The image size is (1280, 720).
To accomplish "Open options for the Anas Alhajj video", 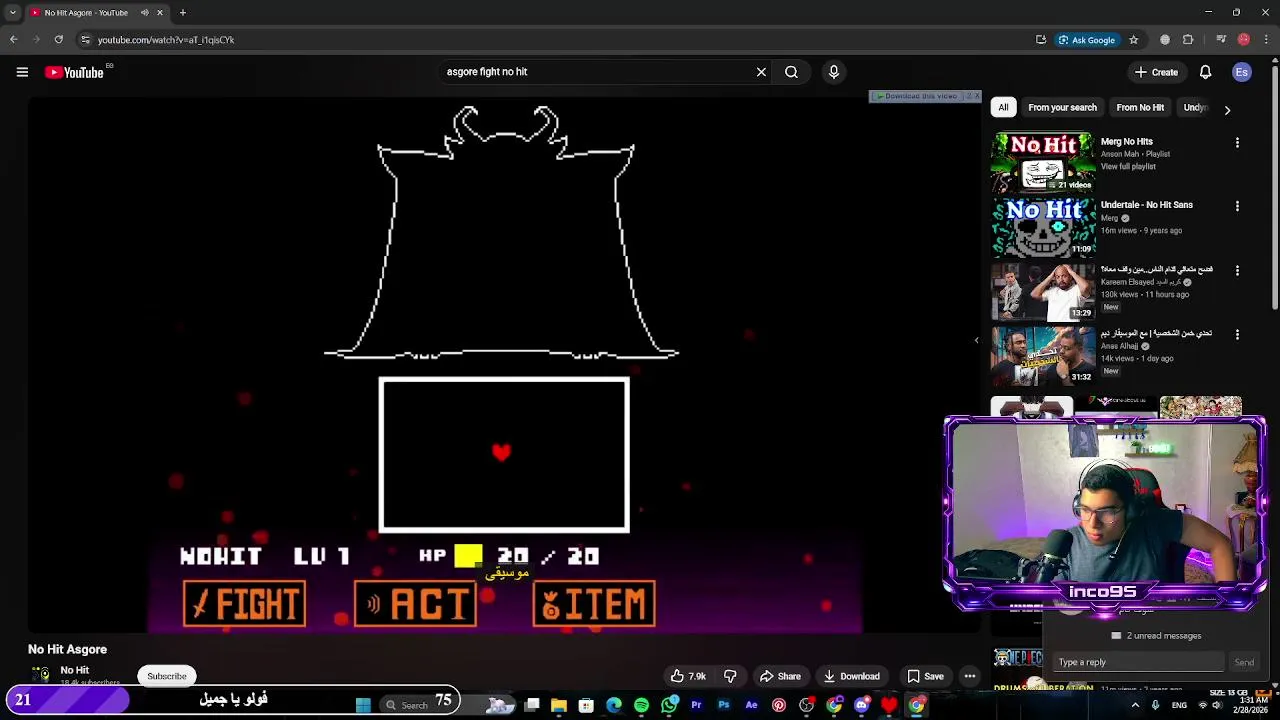I will pyautogui.click(x=1237, y=334).
